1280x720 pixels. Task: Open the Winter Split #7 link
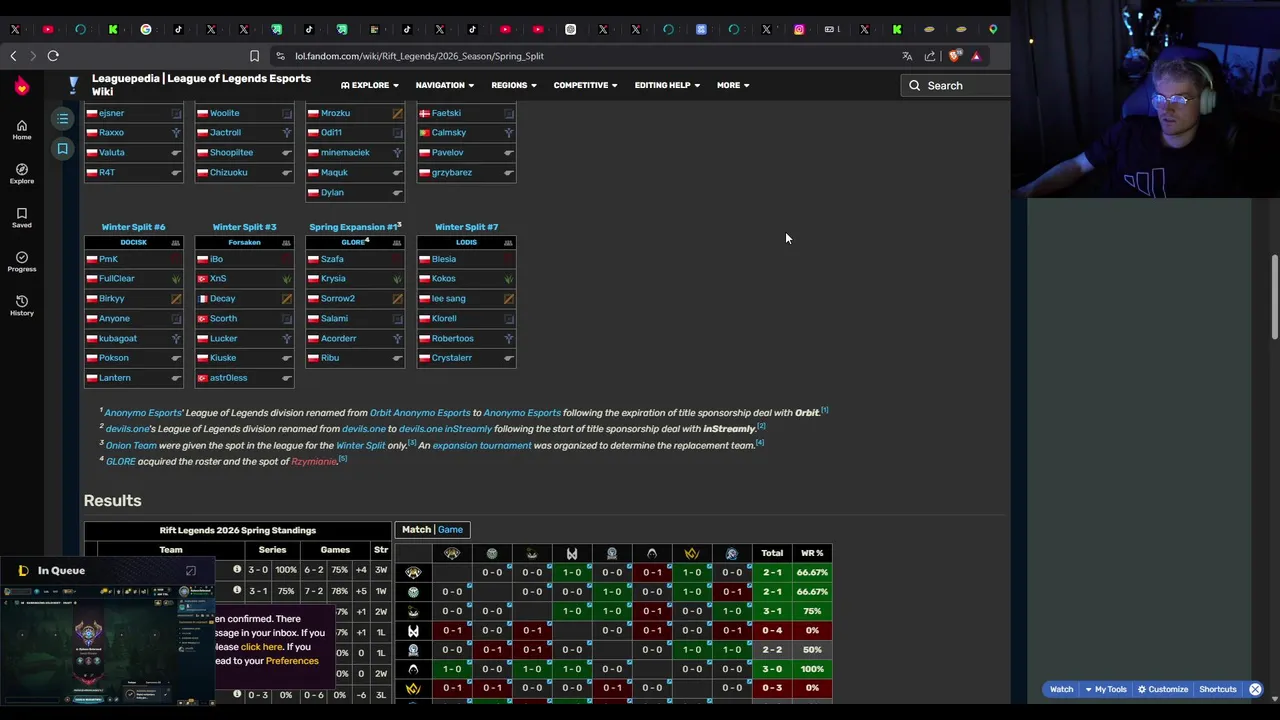(x=466, y=227)
